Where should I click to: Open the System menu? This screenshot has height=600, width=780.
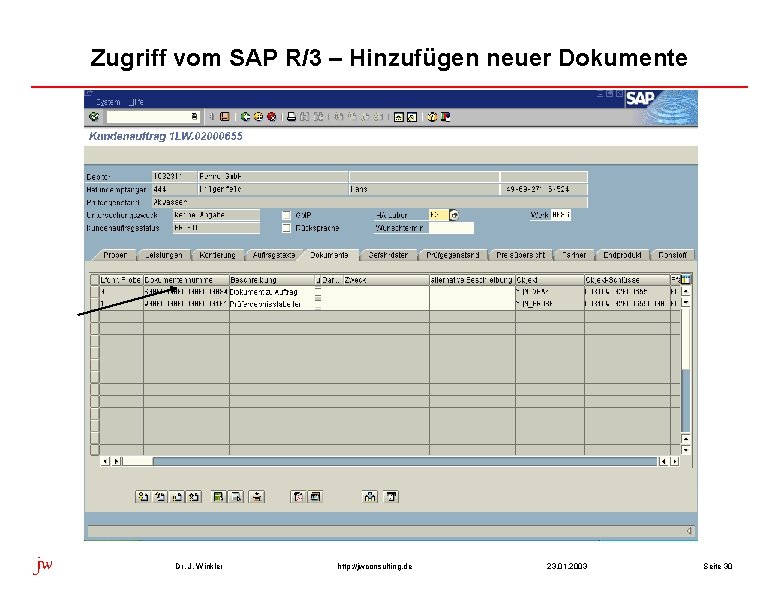tap(108, 102)
